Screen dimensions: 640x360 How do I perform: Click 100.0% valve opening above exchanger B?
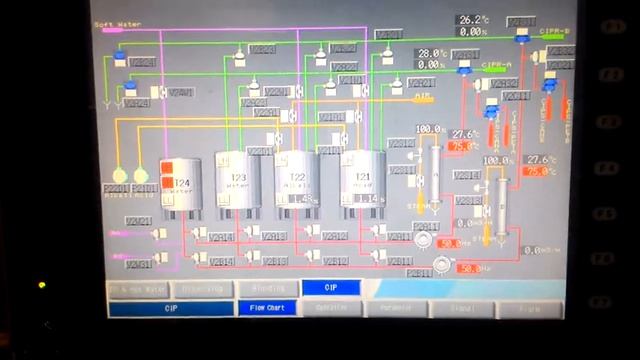pos(497,161)
